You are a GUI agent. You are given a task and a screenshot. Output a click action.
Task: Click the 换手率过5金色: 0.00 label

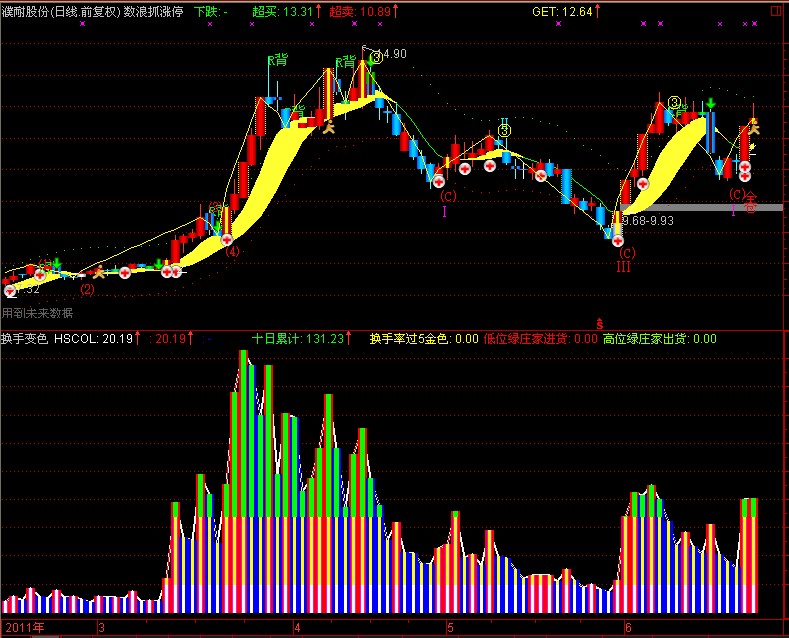coord(424,339)
